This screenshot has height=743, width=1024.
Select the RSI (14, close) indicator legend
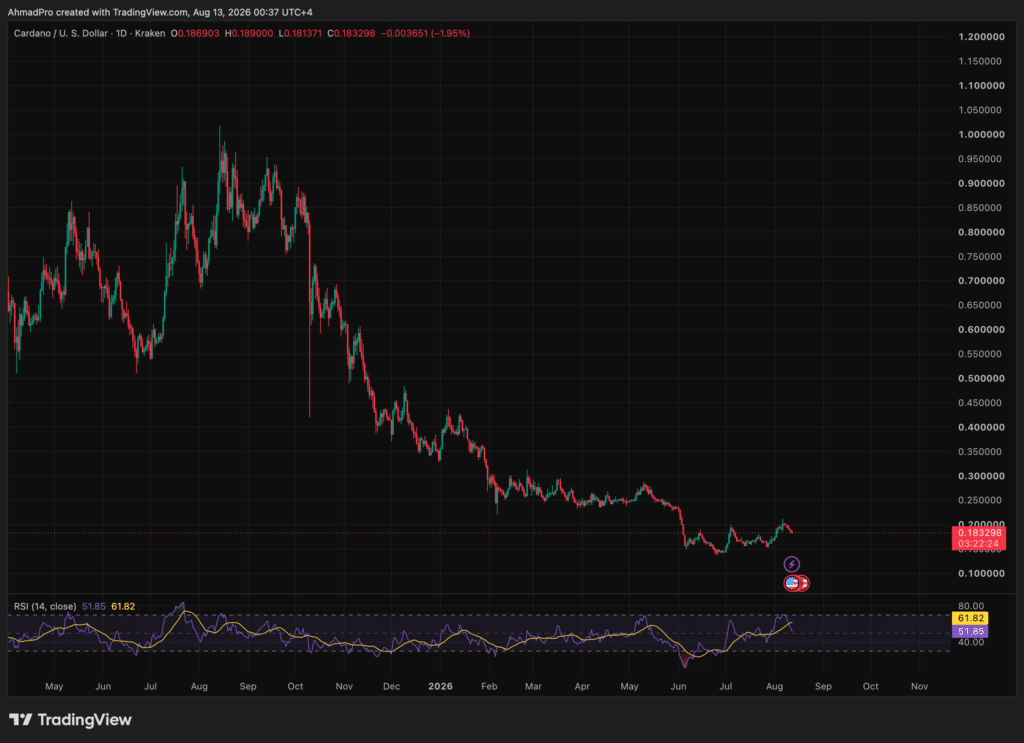coord(45,607)
